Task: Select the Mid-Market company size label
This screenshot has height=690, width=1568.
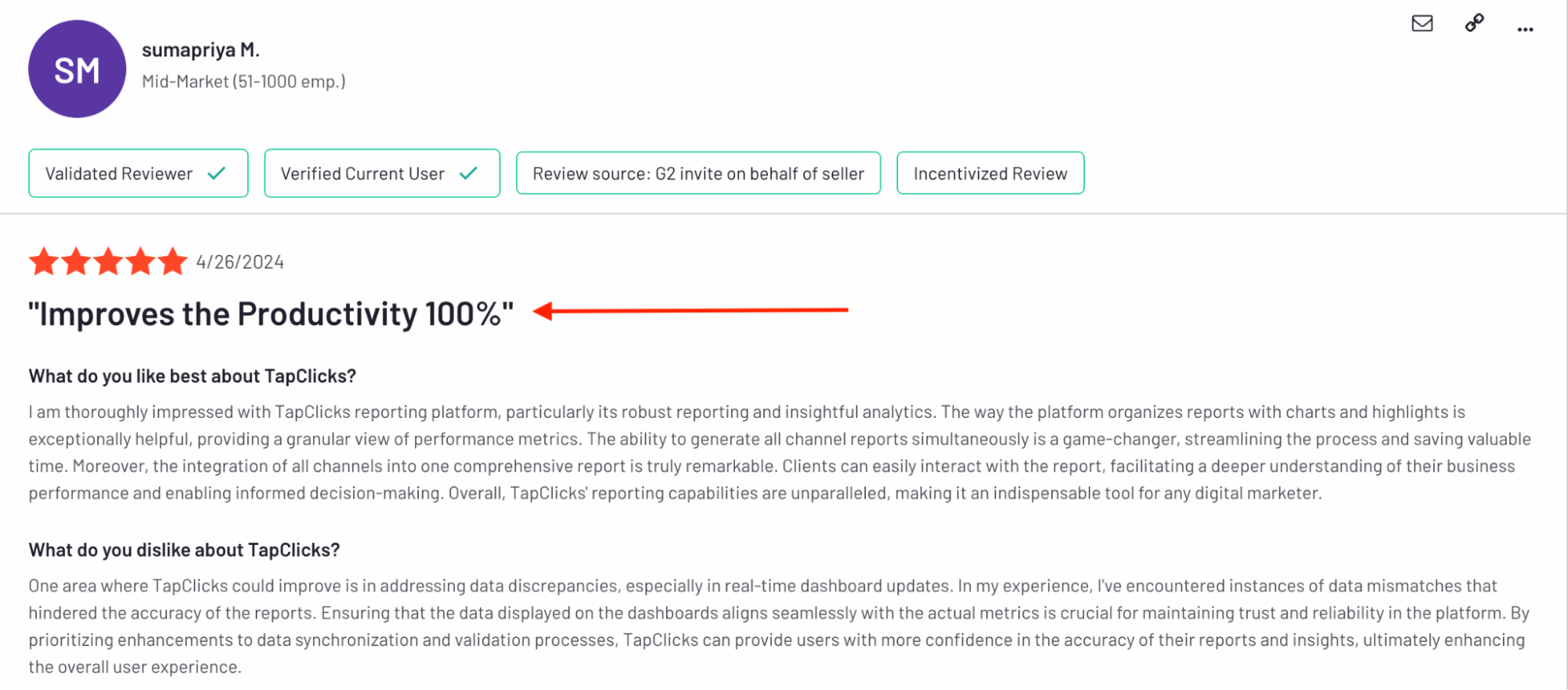Action: click(x=244, y=81)
